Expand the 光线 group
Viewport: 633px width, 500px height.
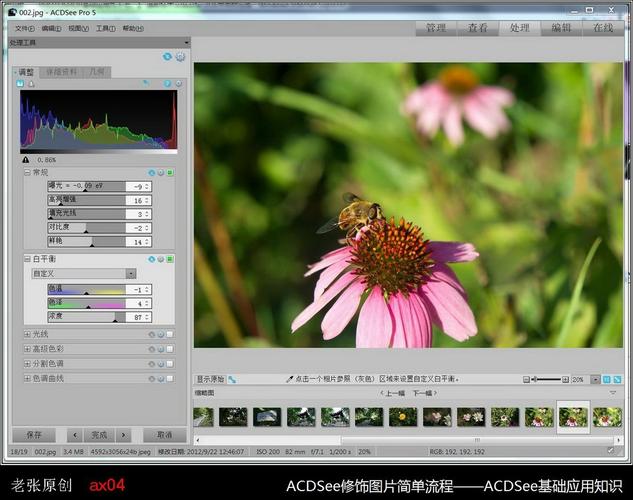(27, 334)
